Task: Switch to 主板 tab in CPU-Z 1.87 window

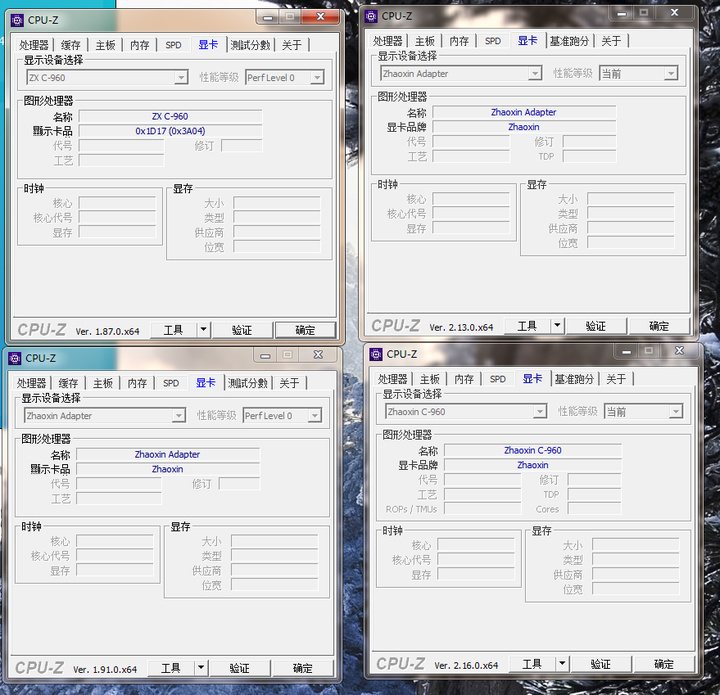Action: pyautogui.click(x=106, y=45)
